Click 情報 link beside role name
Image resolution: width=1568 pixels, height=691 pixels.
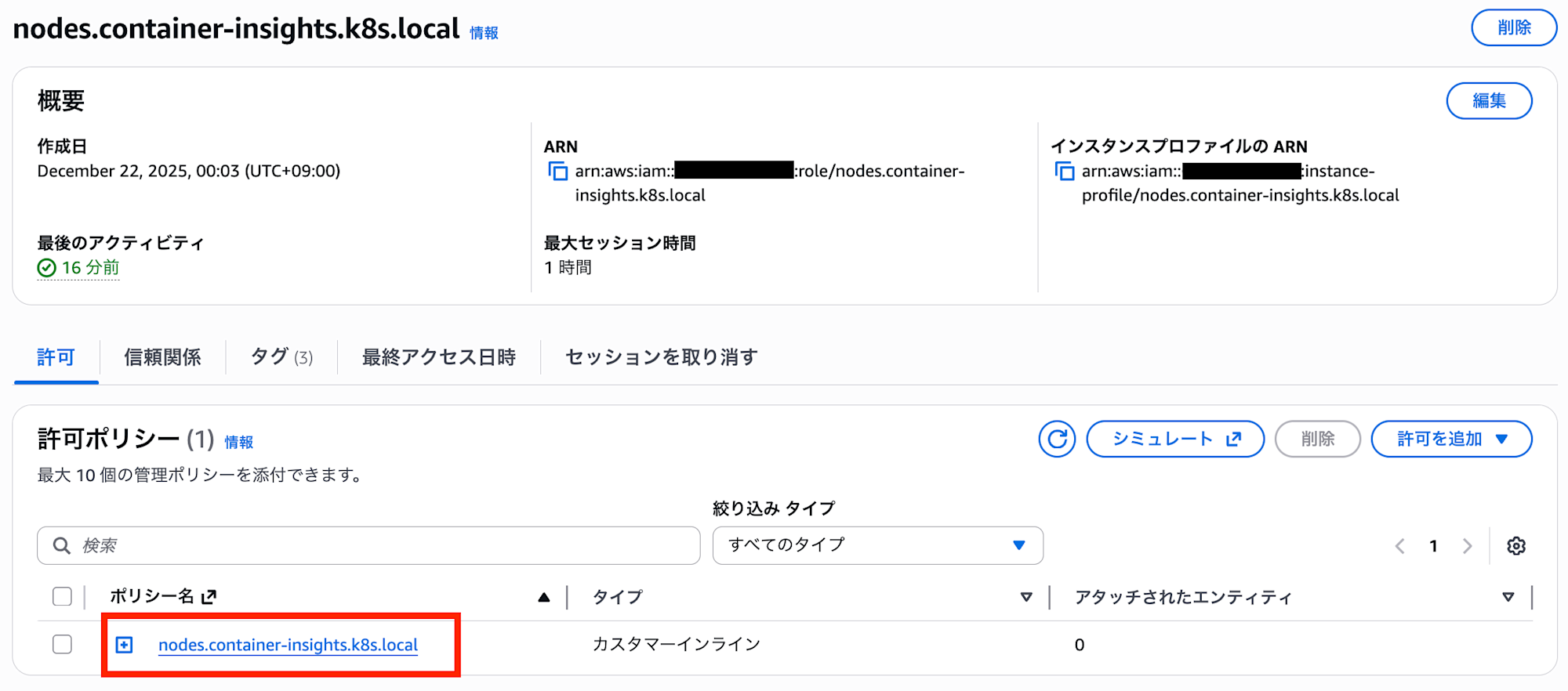click(x=484, y=33)
